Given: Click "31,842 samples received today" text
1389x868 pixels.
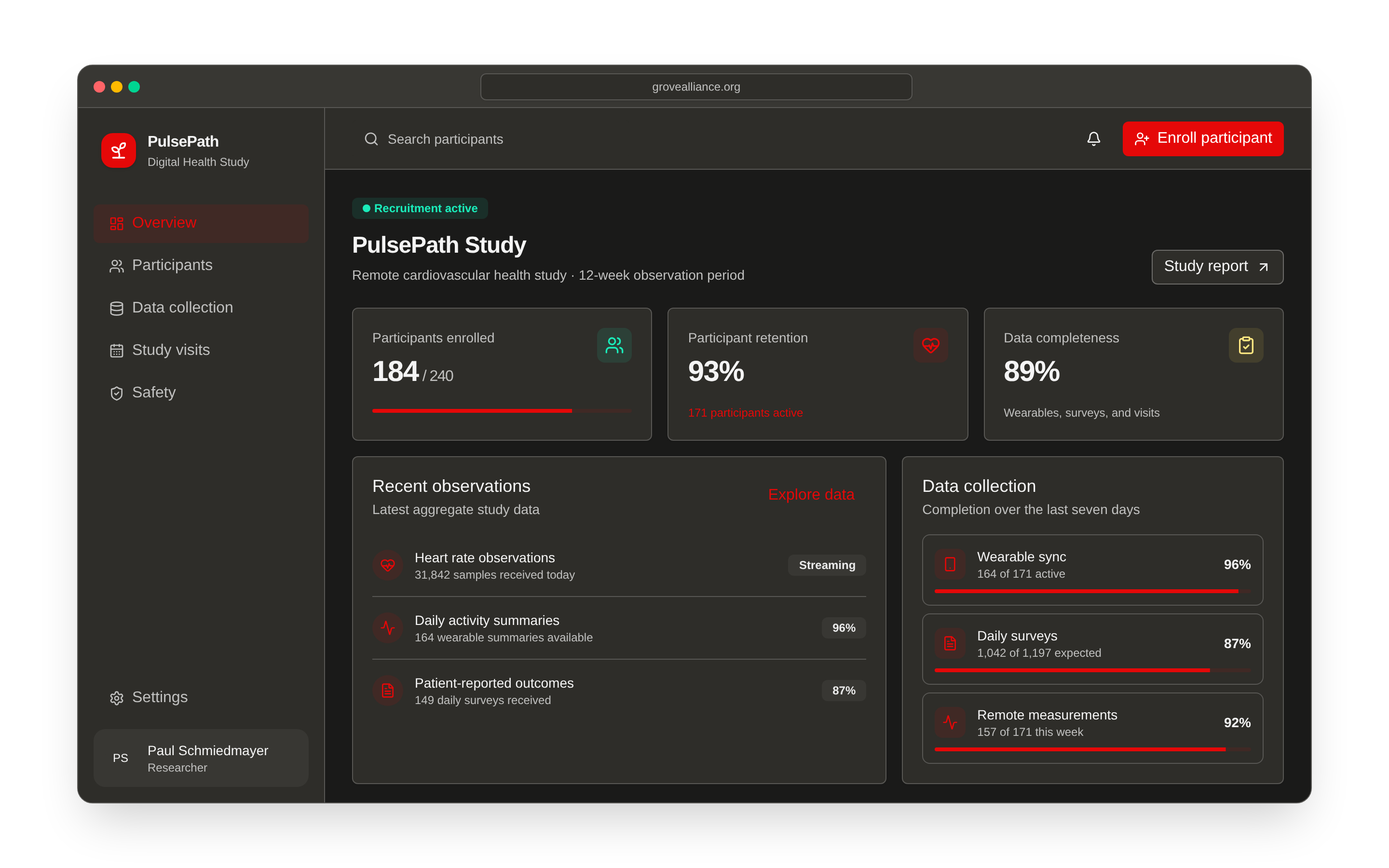Looking at the screenshot, I should click(495, 575).
